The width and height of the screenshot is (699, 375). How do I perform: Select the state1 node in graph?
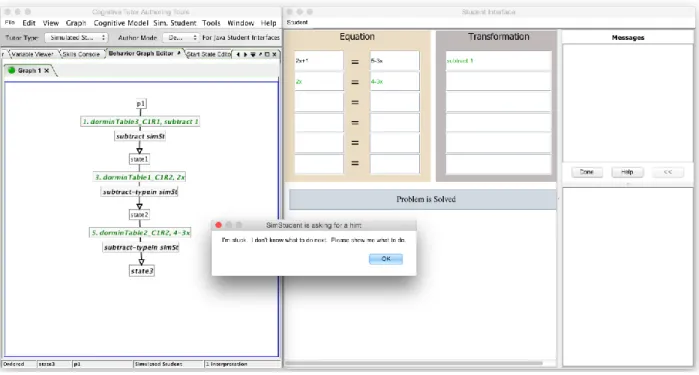[x=139, y=159]
